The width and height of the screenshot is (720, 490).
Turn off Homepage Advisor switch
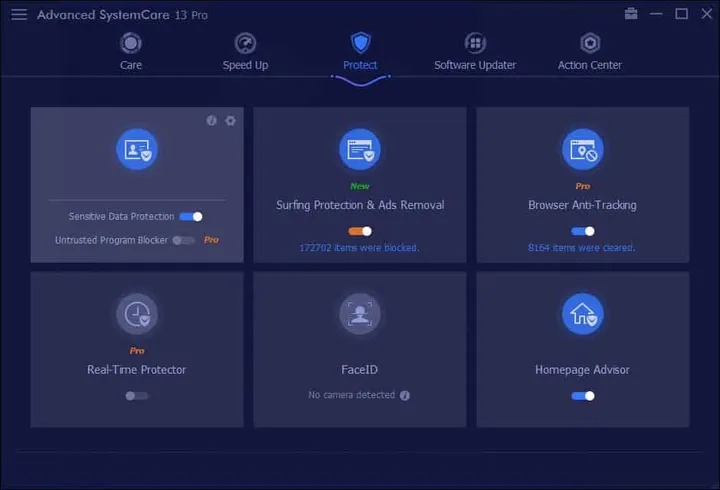[583, 396]
